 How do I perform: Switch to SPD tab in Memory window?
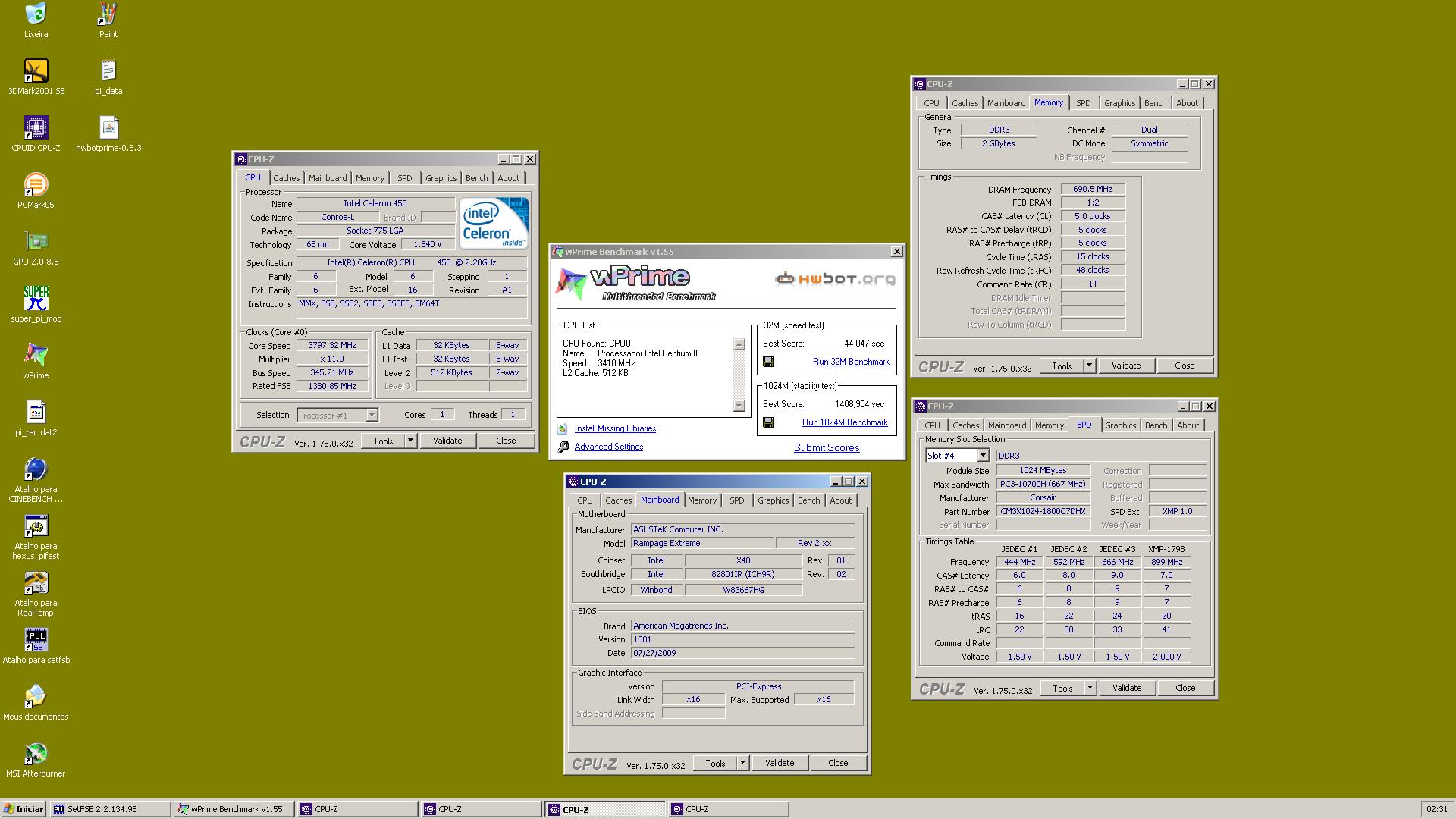pos(1083,103)
